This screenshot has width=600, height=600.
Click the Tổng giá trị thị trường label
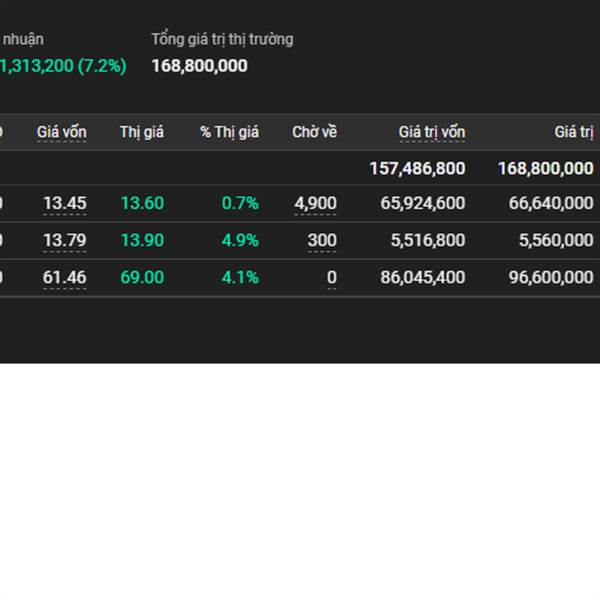pos(222,39)
